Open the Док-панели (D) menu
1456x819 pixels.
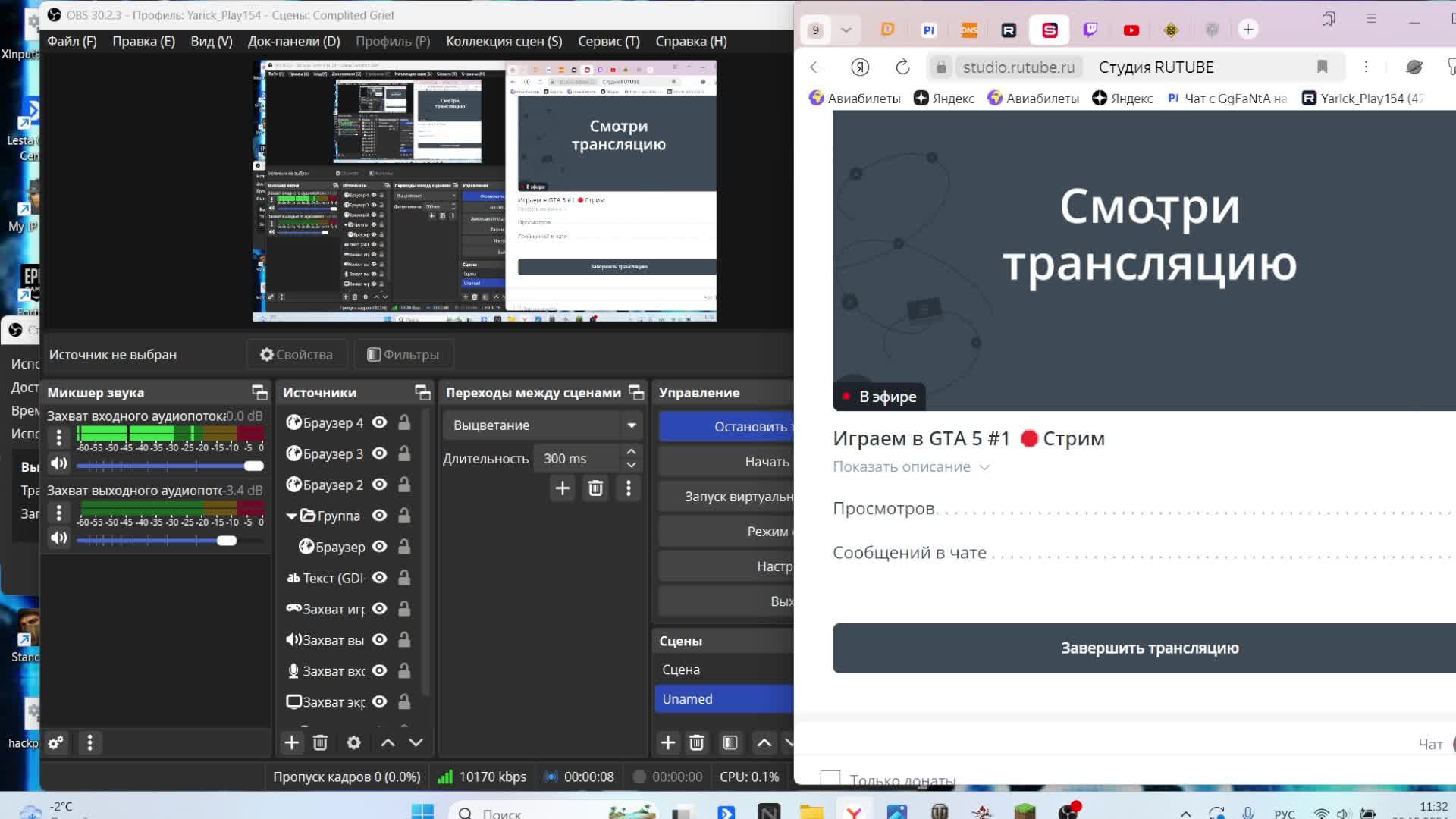(x=293, y=42)
